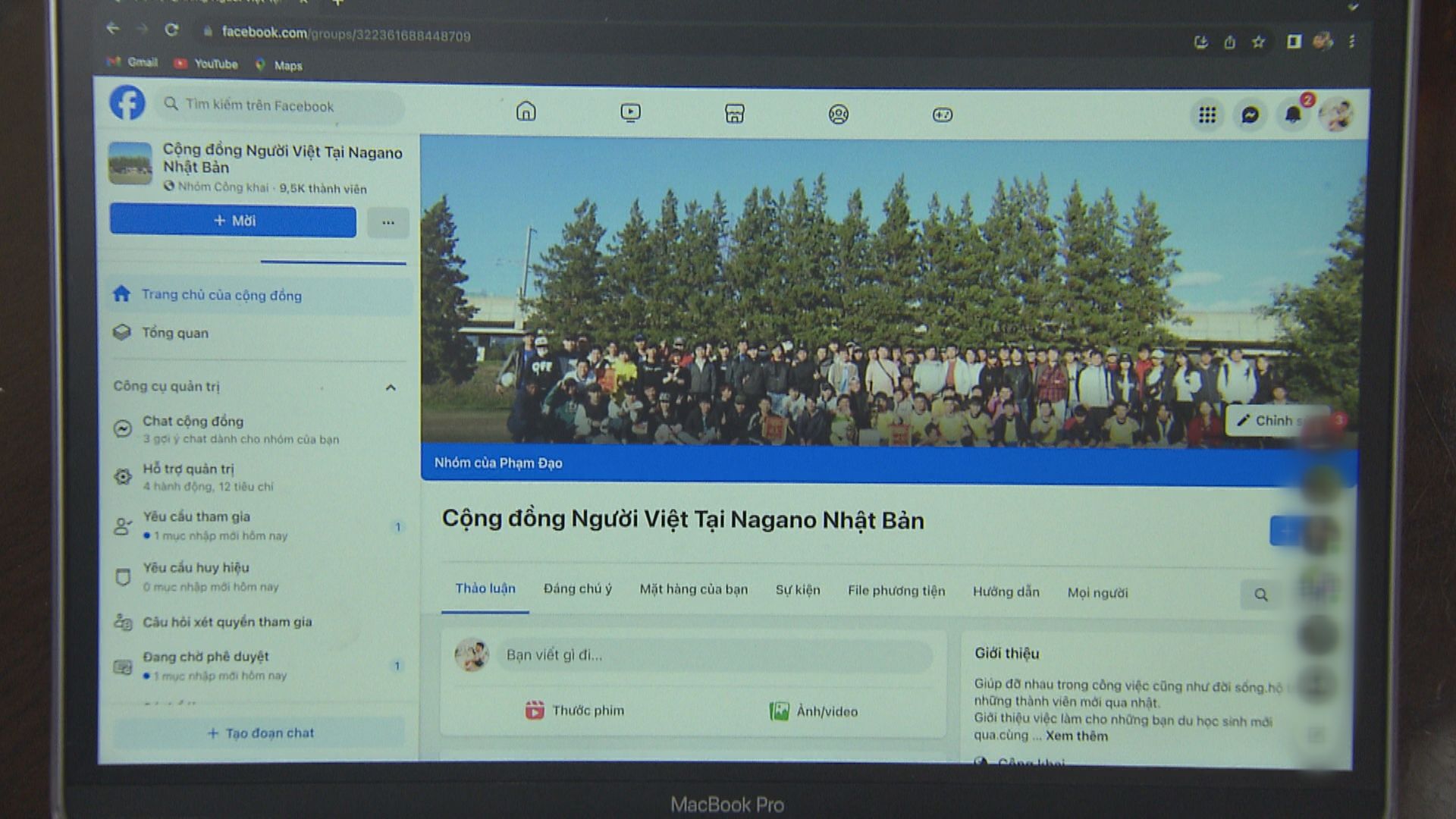Viewport: 1456px width, 819px height.
Task: Click the Thước phim reel button
Action: pos(575,711)
